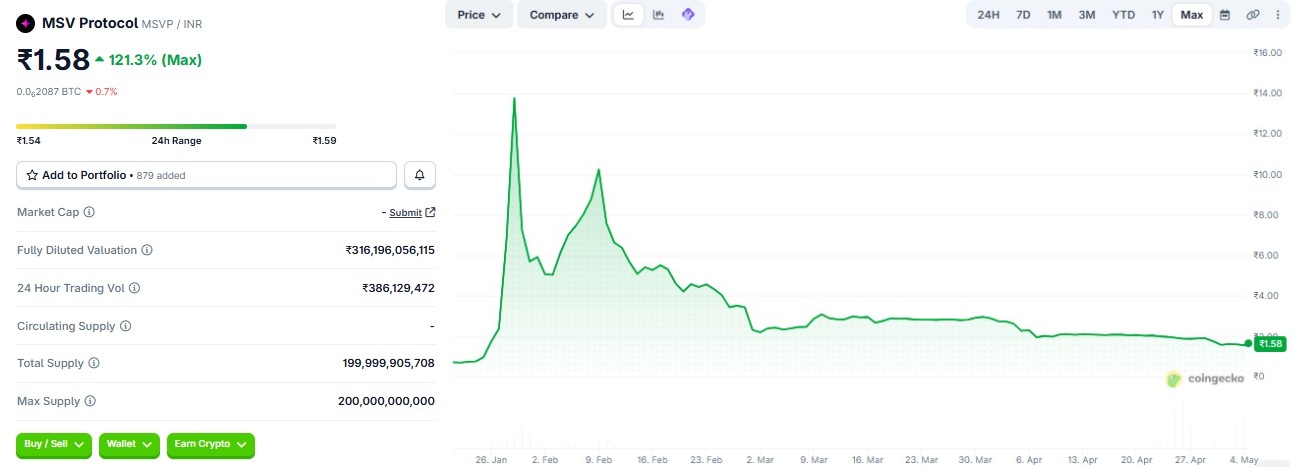
Task: Open the three-dot chart options menu
Action: click(x=1277, y=15)
